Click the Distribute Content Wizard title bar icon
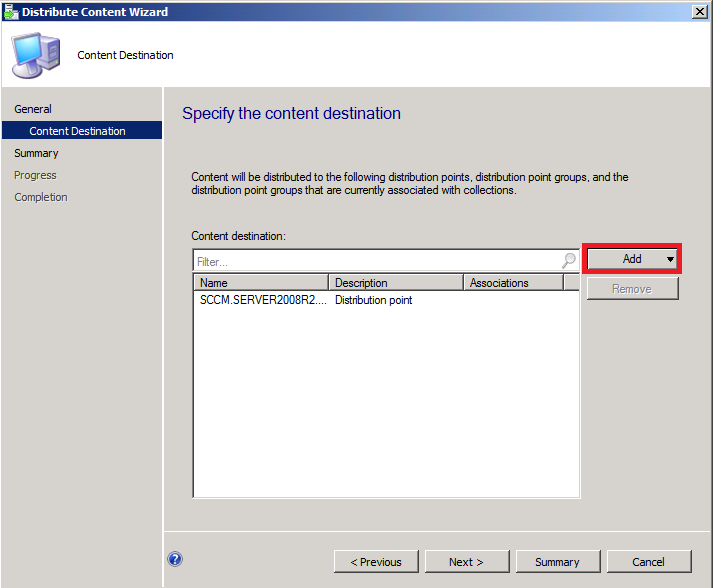This screenshot has width=713, height=588. pyautogui.click(x=11, y=11)
